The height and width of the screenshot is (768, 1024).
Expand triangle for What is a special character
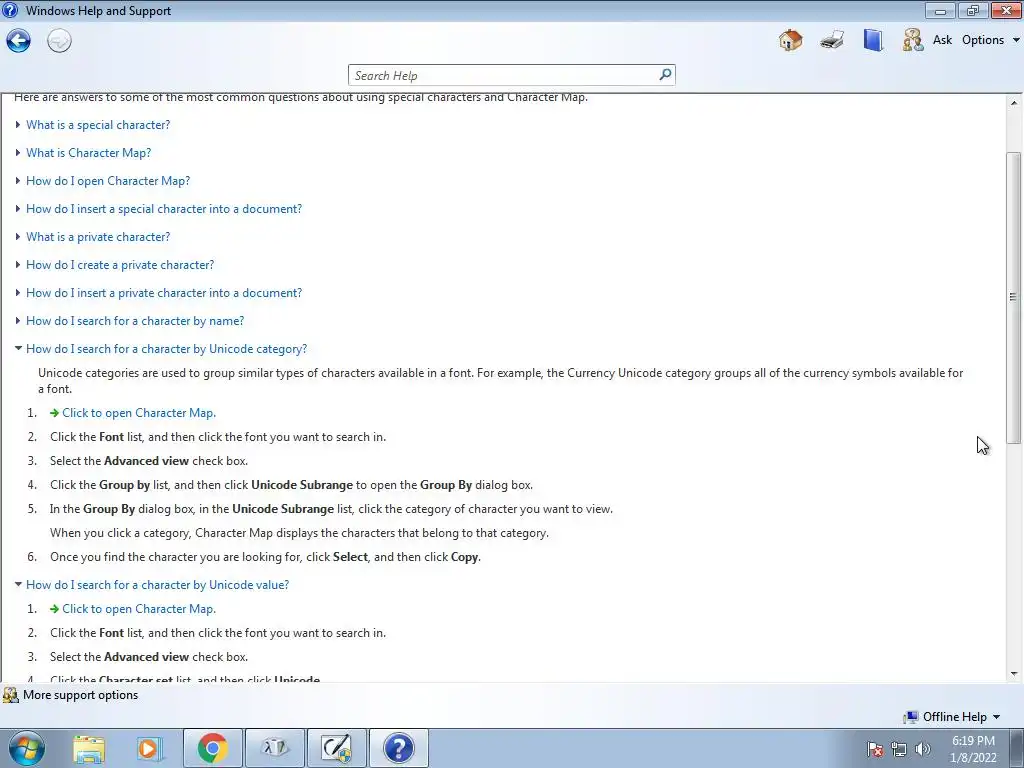click(18, 125)
